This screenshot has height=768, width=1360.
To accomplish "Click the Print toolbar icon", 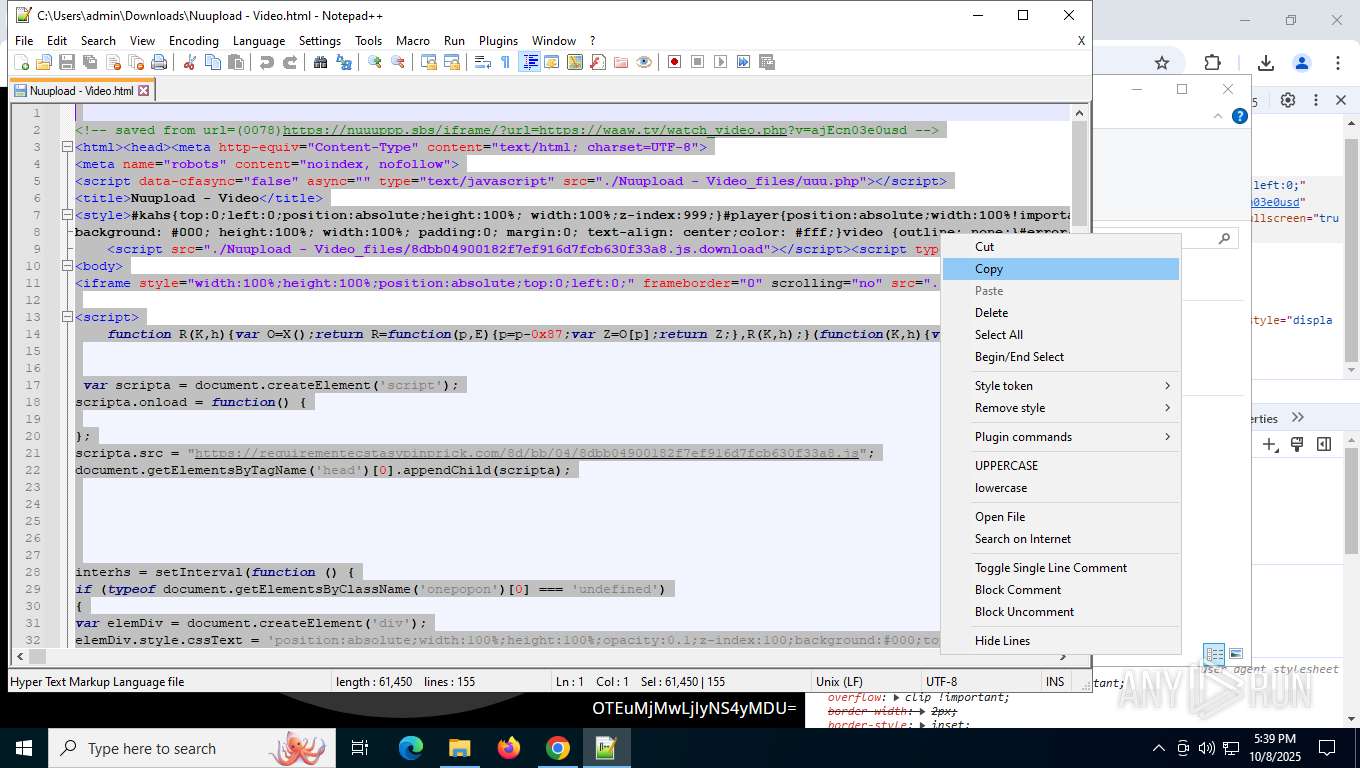I will point(159,62).
